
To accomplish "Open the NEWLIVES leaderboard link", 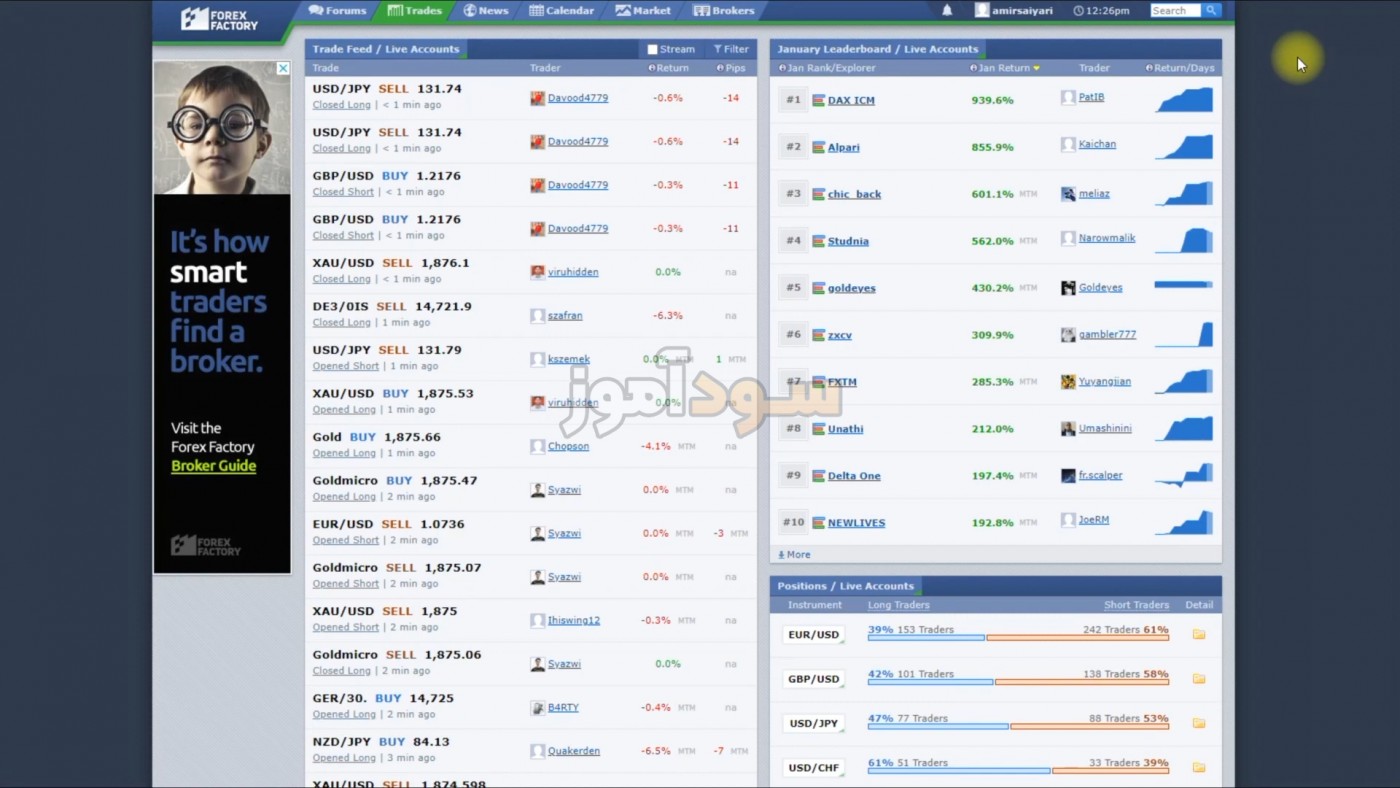I will 856,523.
